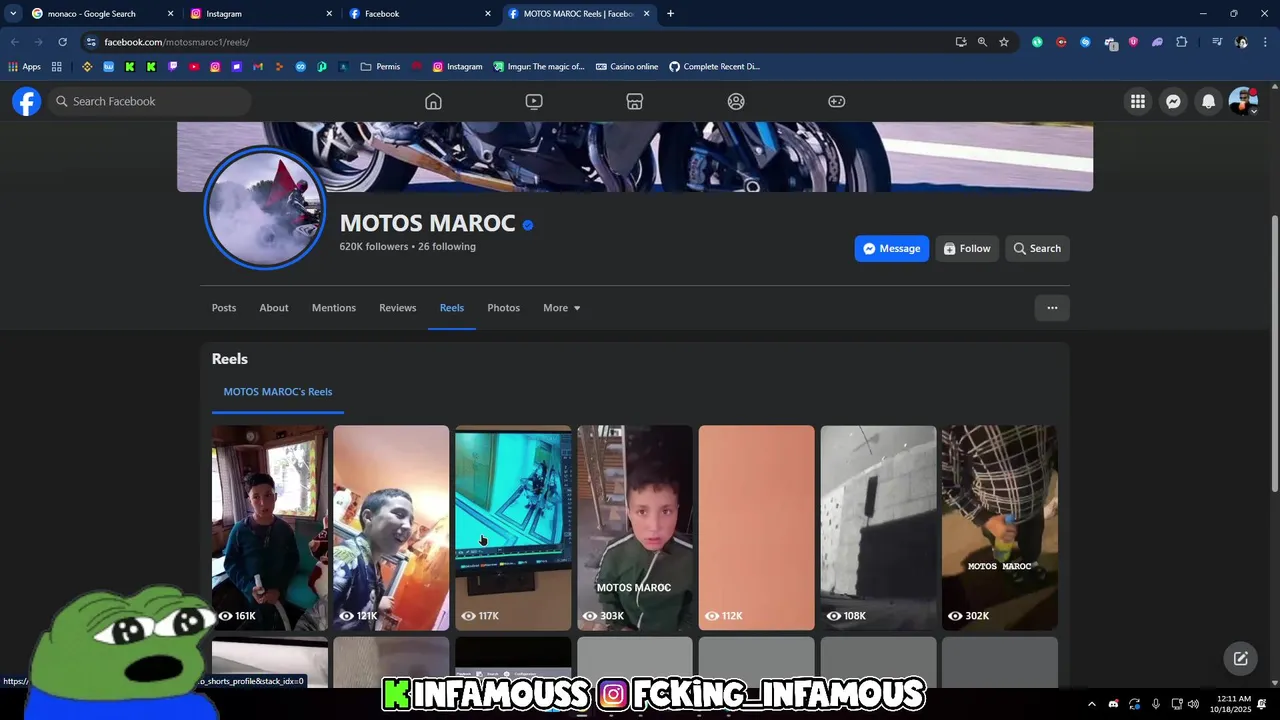Viewport: 1280px width, 720px height.
Task: Click the address bar URL
Action: (x=177, y=42)
